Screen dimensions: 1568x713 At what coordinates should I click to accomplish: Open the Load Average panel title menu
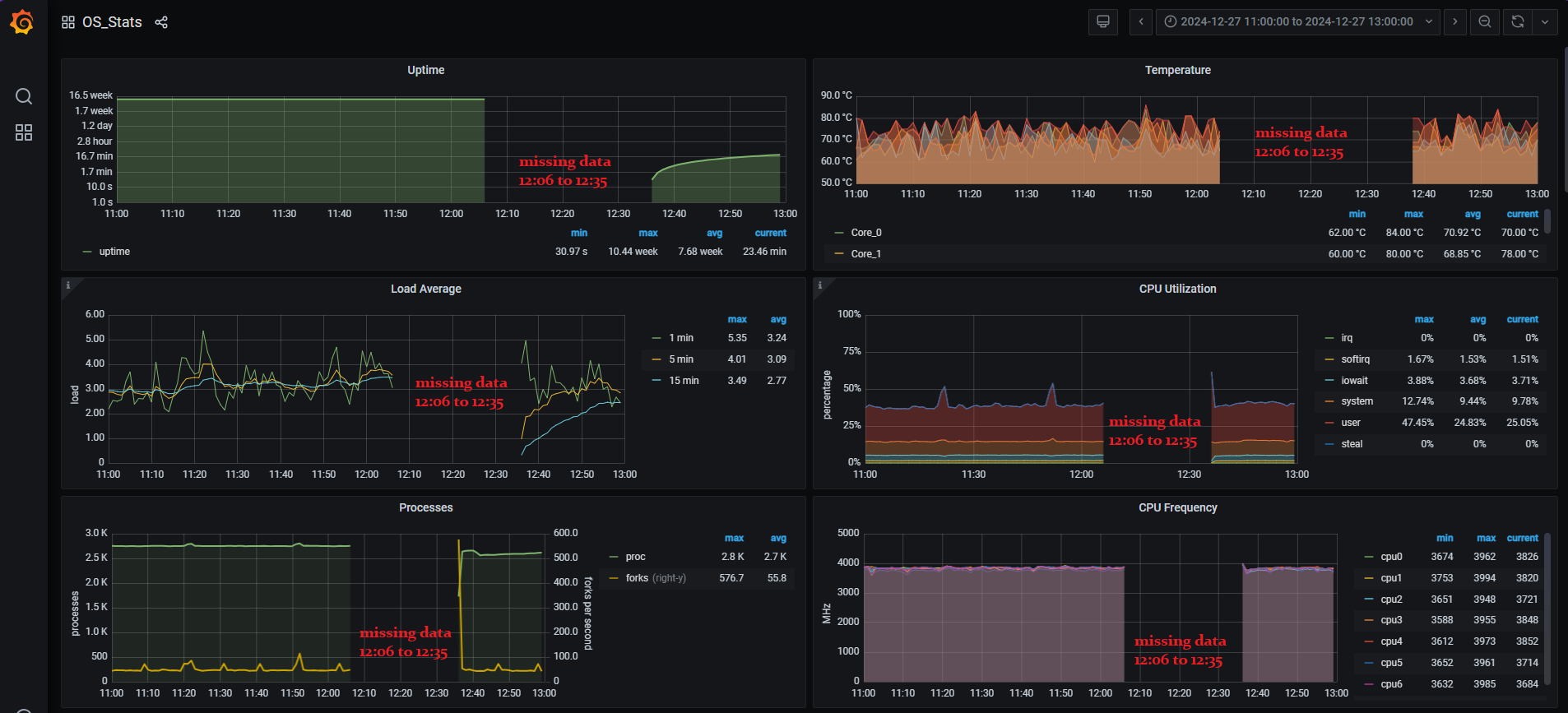pyautogui.click(x=426, y=289)
